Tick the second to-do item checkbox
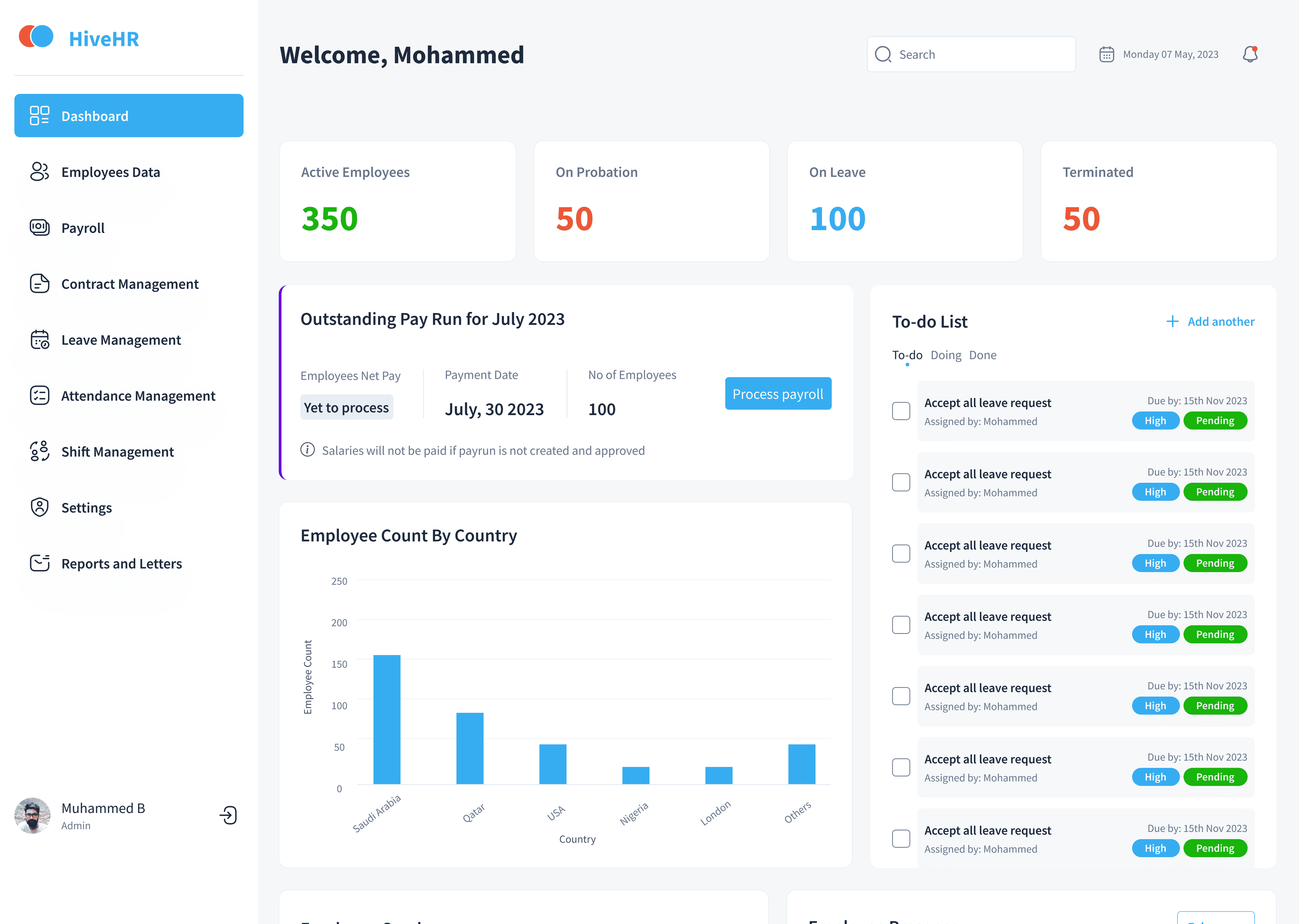The height and width of the screenshot is (924, 1299). (x=901, y=482)
